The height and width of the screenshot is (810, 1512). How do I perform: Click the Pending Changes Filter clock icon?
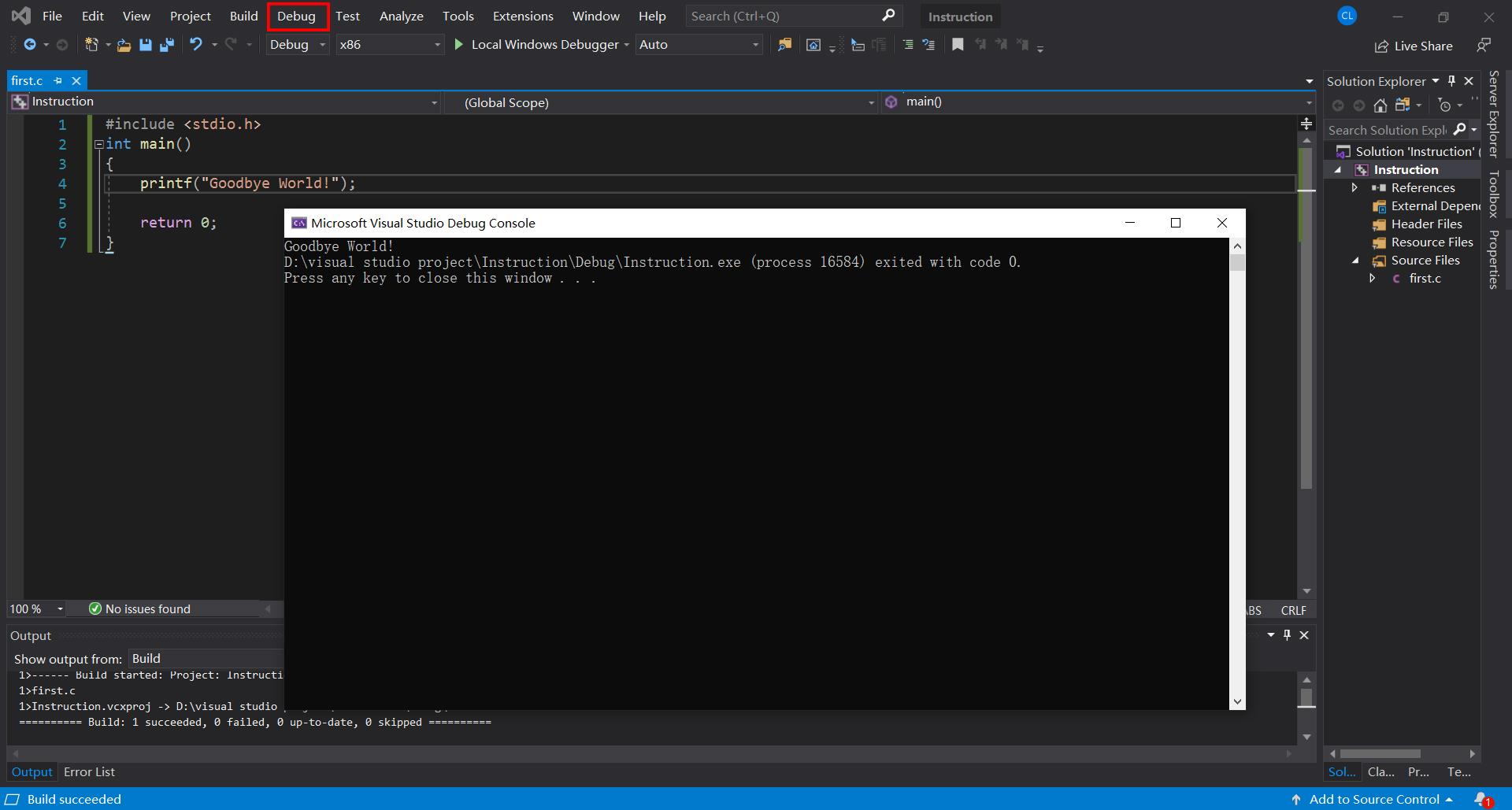point(1444,105)
